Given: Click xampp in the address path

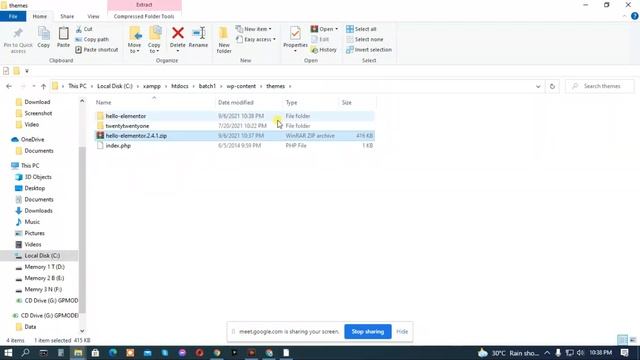Looking at the screenshot, I should 152,86.
